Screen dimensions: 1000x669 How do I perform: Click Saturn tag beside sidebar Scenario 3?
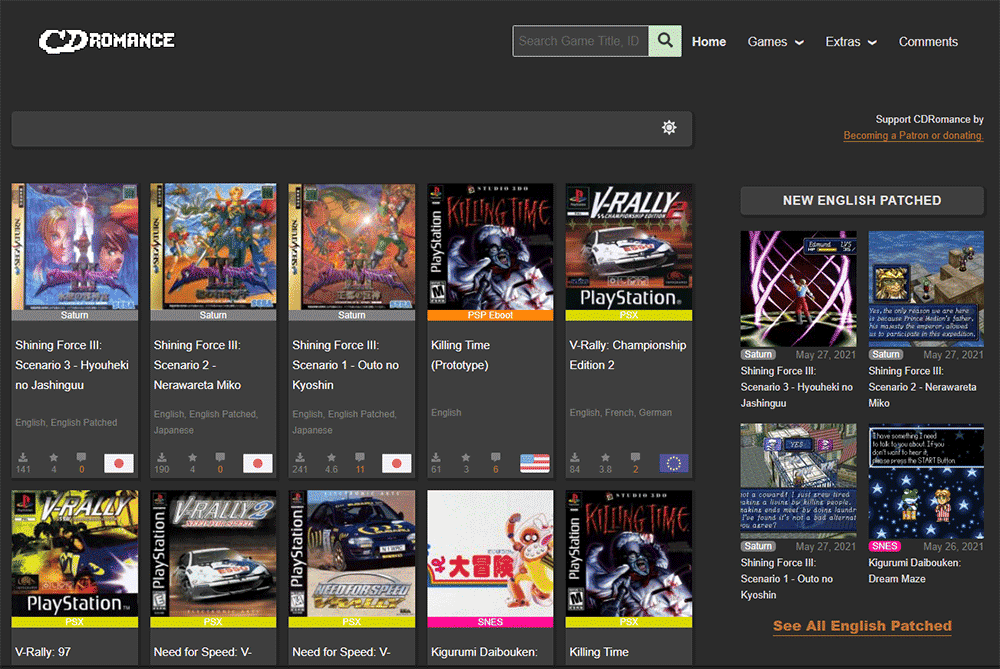[758, 354]
